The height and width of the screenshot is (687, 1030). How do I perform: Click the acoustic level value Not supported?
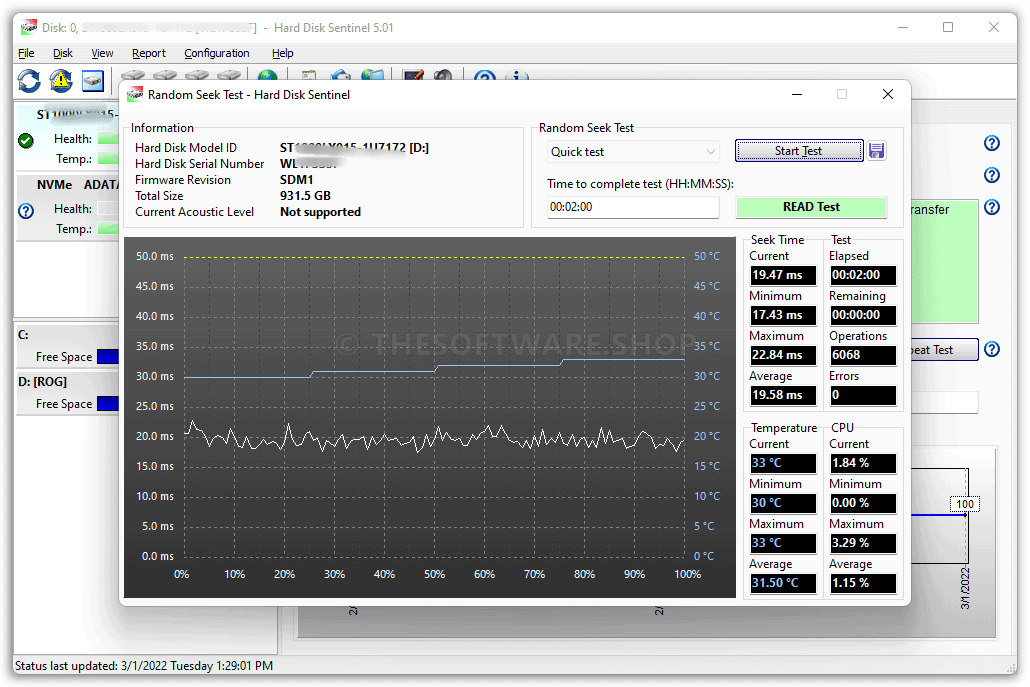tap(321, 212)
